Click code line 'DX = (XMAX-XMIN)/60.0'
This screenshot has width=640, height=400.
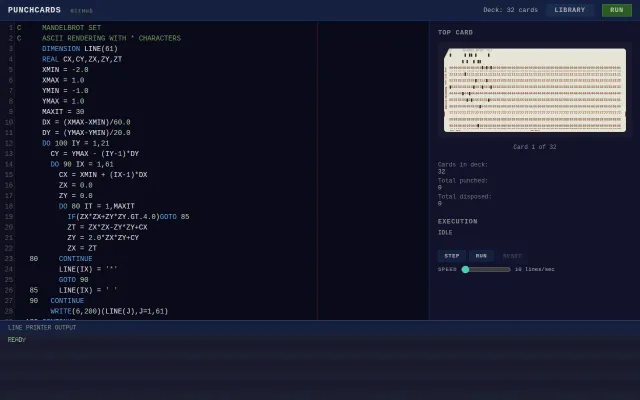(x=86, y=122)
